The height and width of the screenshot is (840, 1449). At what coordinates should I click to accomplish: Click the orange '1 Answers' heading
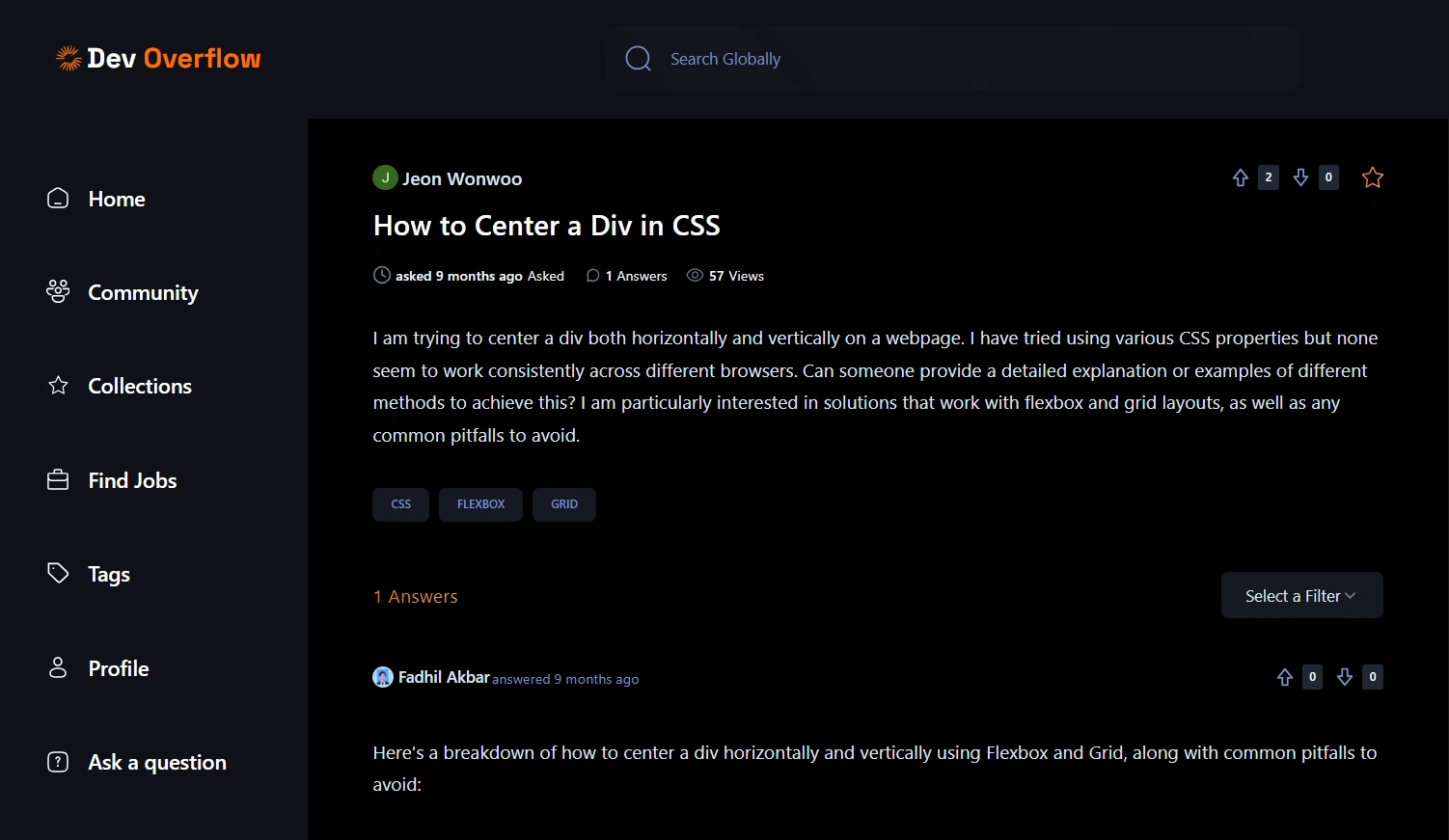(x=416, y=597)
